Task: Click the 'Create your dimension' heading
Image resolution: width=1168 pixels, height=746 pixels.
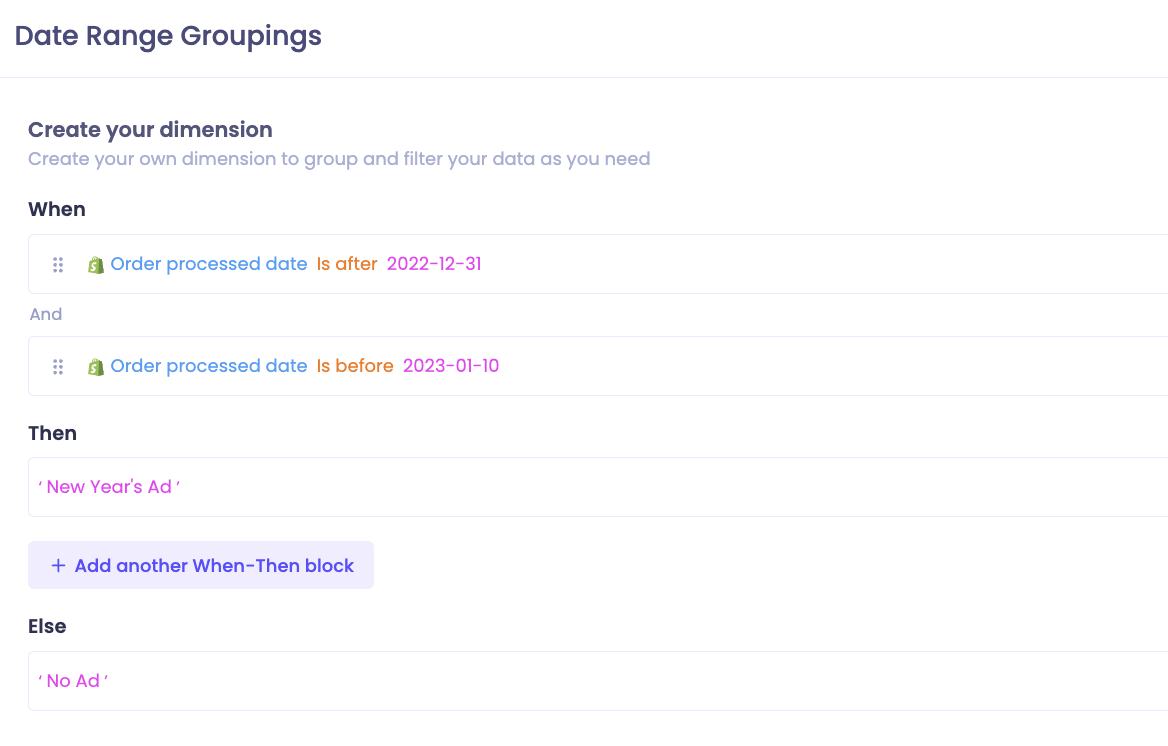Action: (x=150, y=130)
